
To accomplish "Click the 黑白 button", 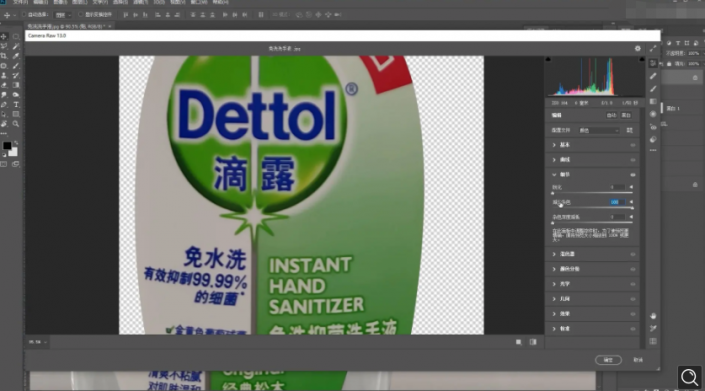I will tap(626, 116).
